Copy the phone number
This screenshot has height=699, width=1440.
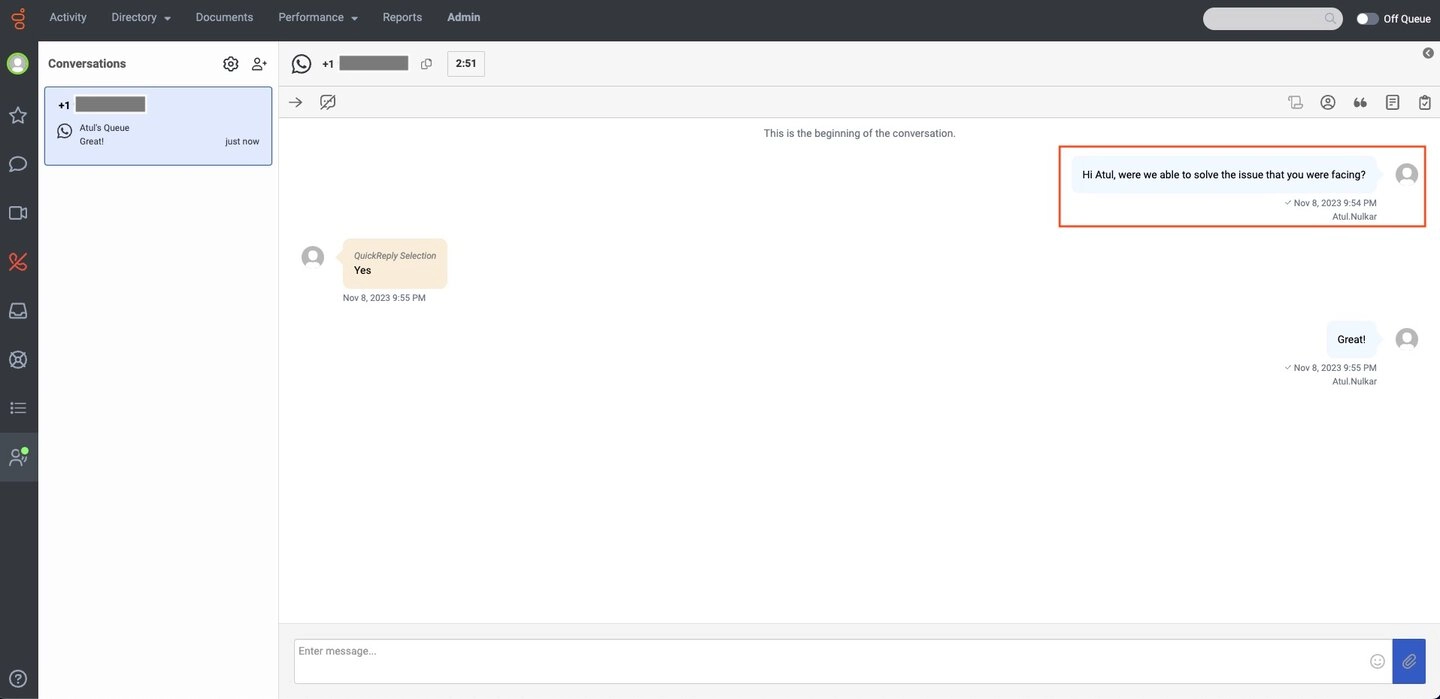[427, 64]
